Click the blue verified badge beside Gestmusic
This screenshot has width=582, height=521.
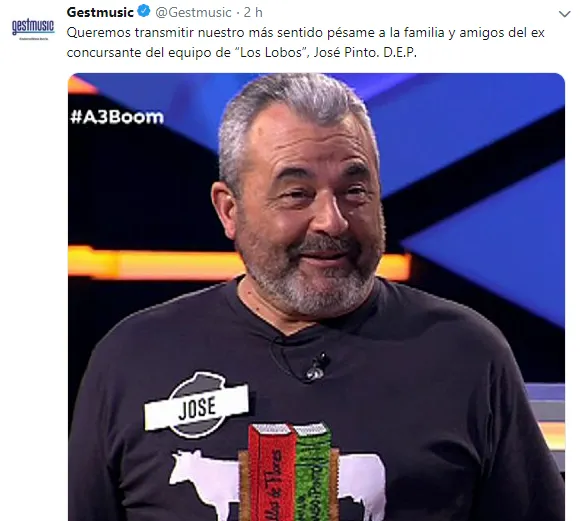pyautogui.click(x=144, y=12)
